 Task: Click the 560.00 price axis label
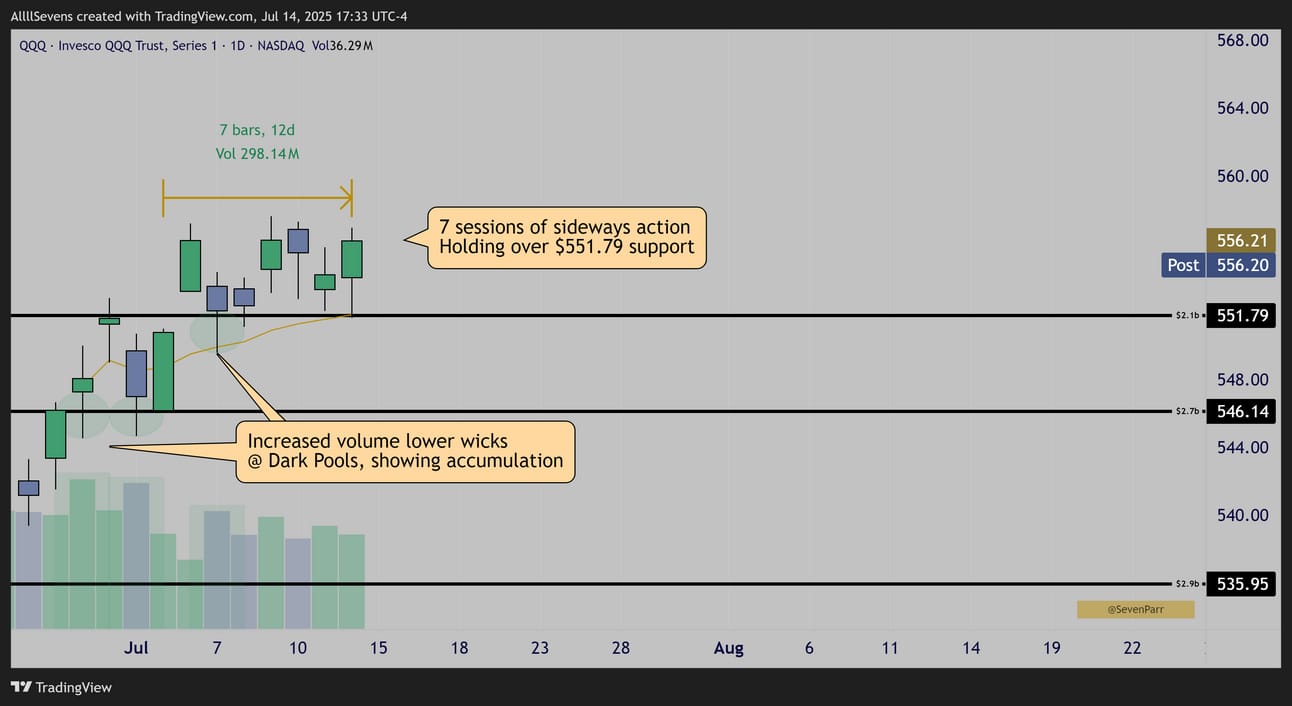click(x=1242, y=176)
